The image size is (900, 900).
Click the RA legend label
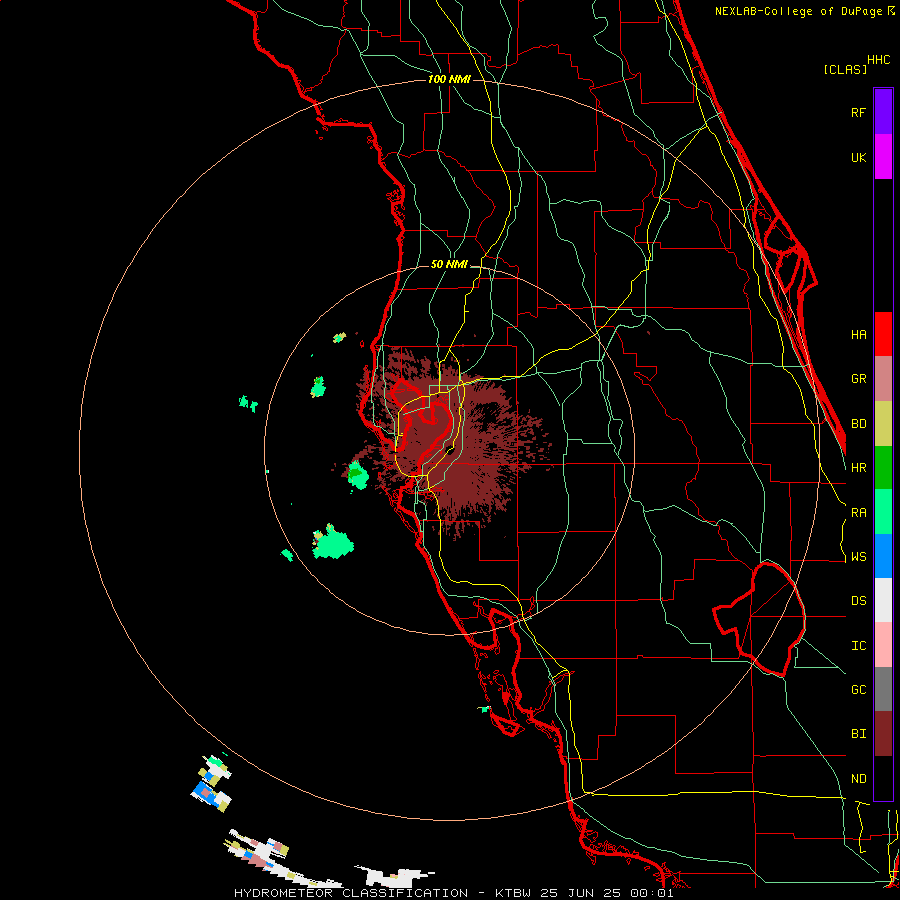pos(858,512)
